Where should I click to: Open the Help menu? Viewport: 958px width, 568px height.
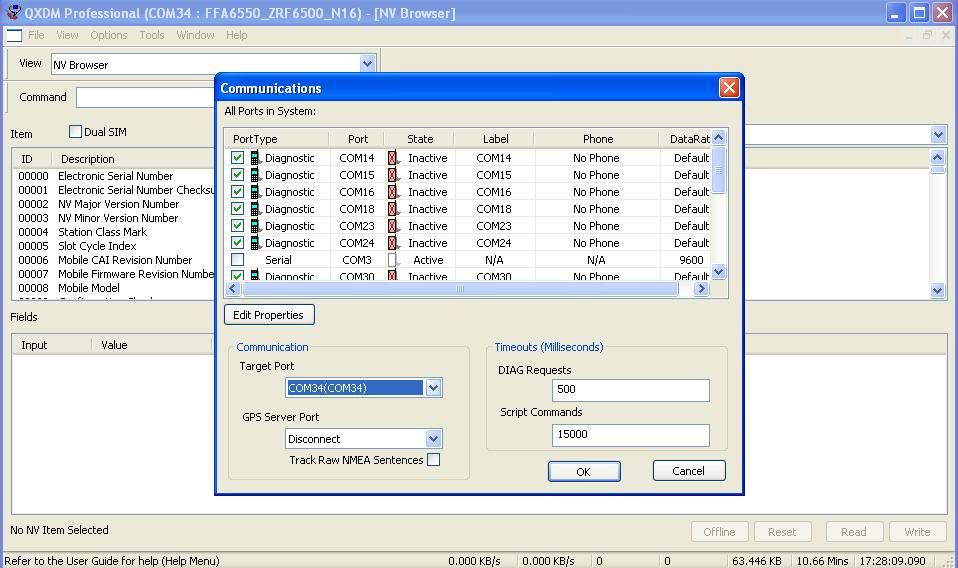[236, 35]
